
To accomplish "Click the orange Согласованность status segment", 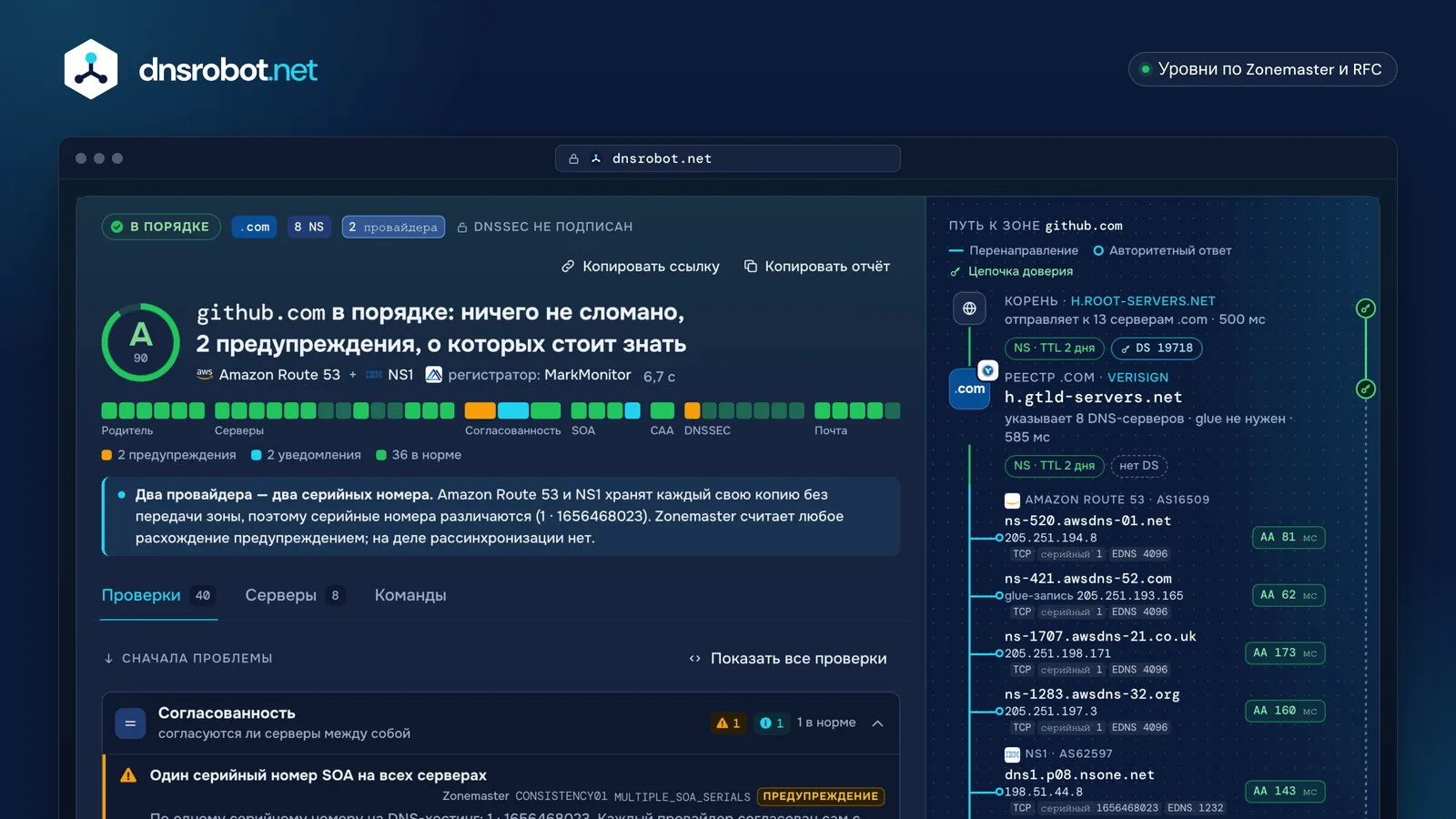I will (480, 410).
